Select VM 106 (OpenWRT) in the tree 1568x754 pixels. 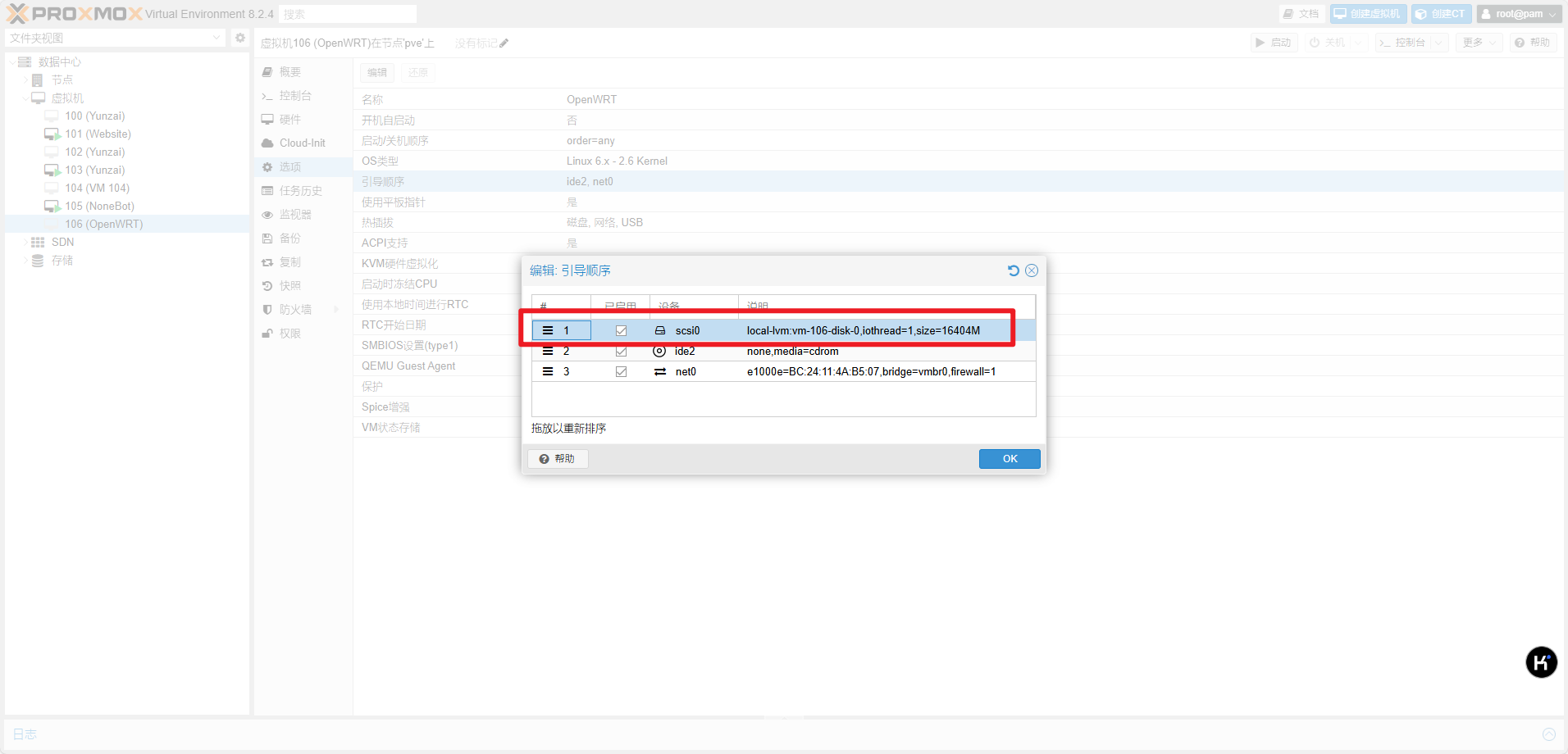tap(103, 225)
